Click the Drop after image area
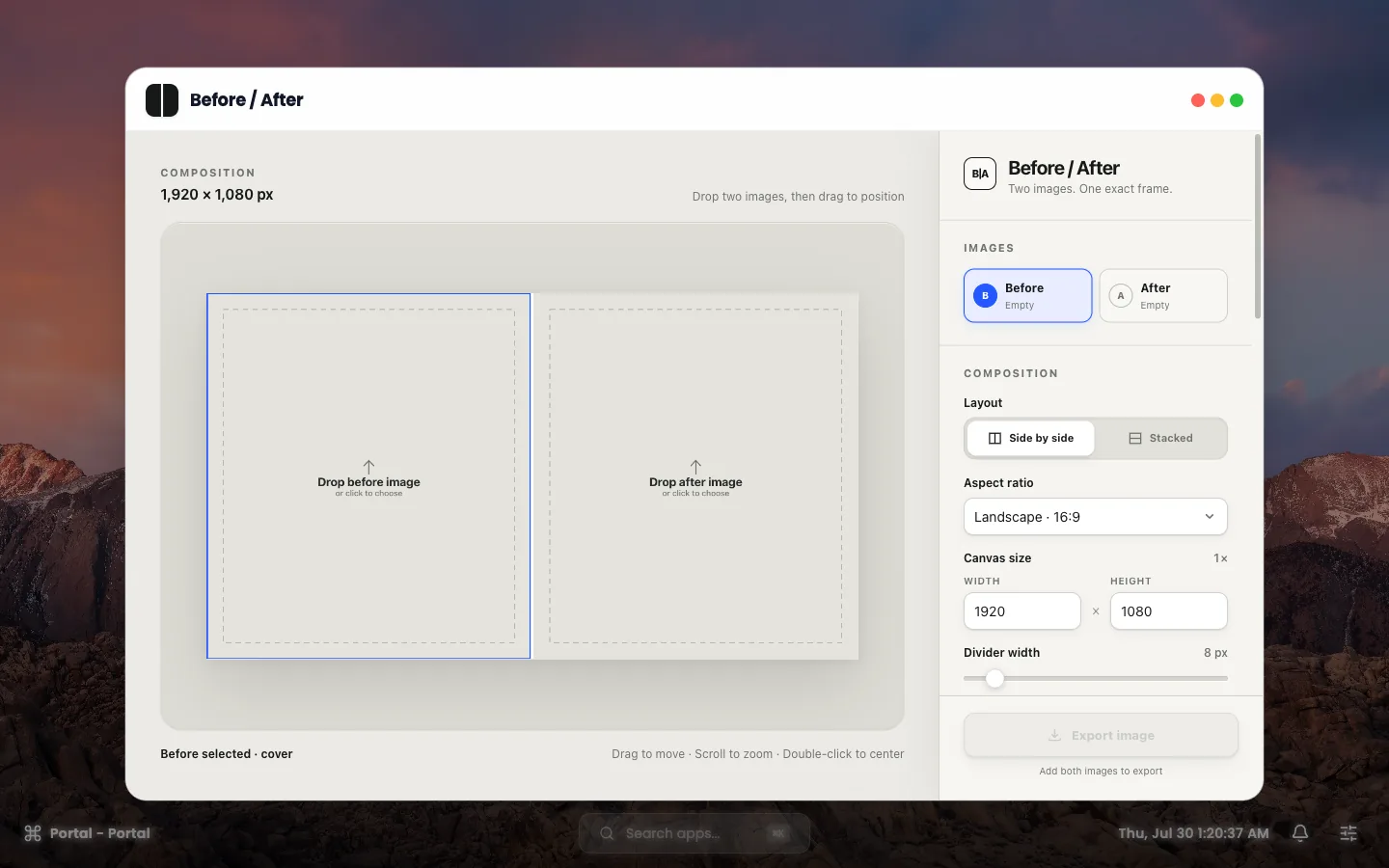Viewport: 1389px width, 868px height. pos(695,476)
